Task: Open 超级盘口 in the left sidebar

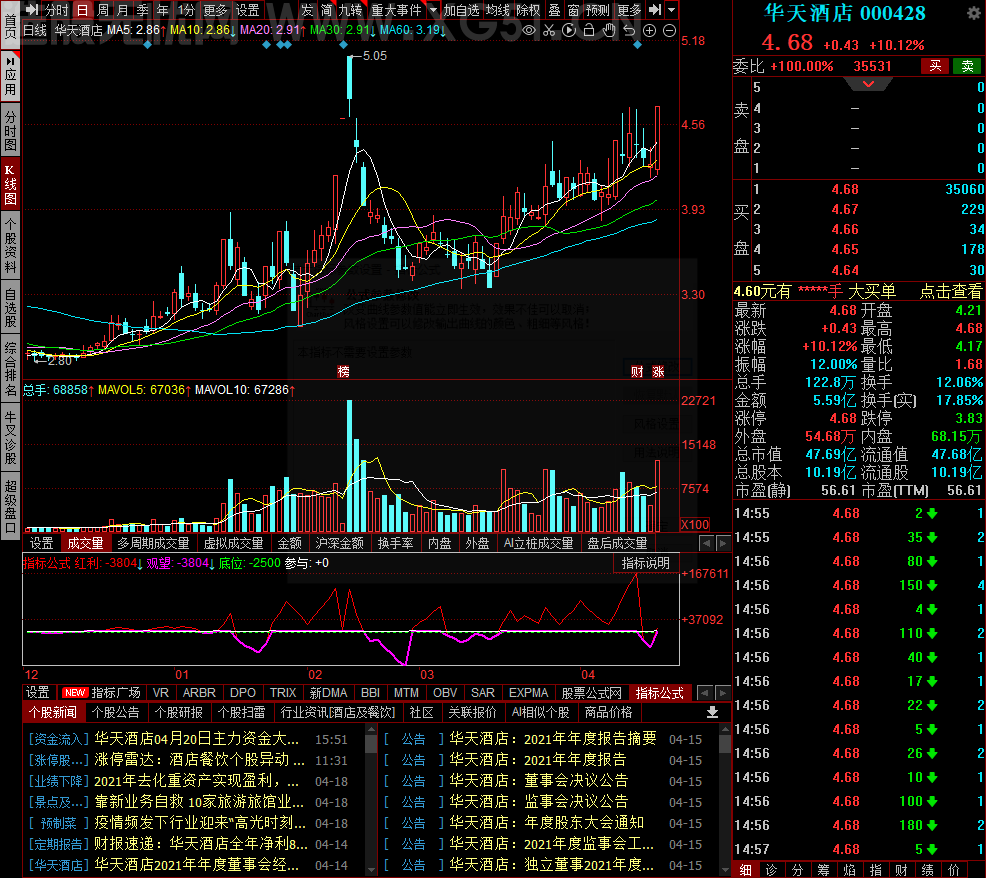Action: pyautogui.click(x=10, y=506)
